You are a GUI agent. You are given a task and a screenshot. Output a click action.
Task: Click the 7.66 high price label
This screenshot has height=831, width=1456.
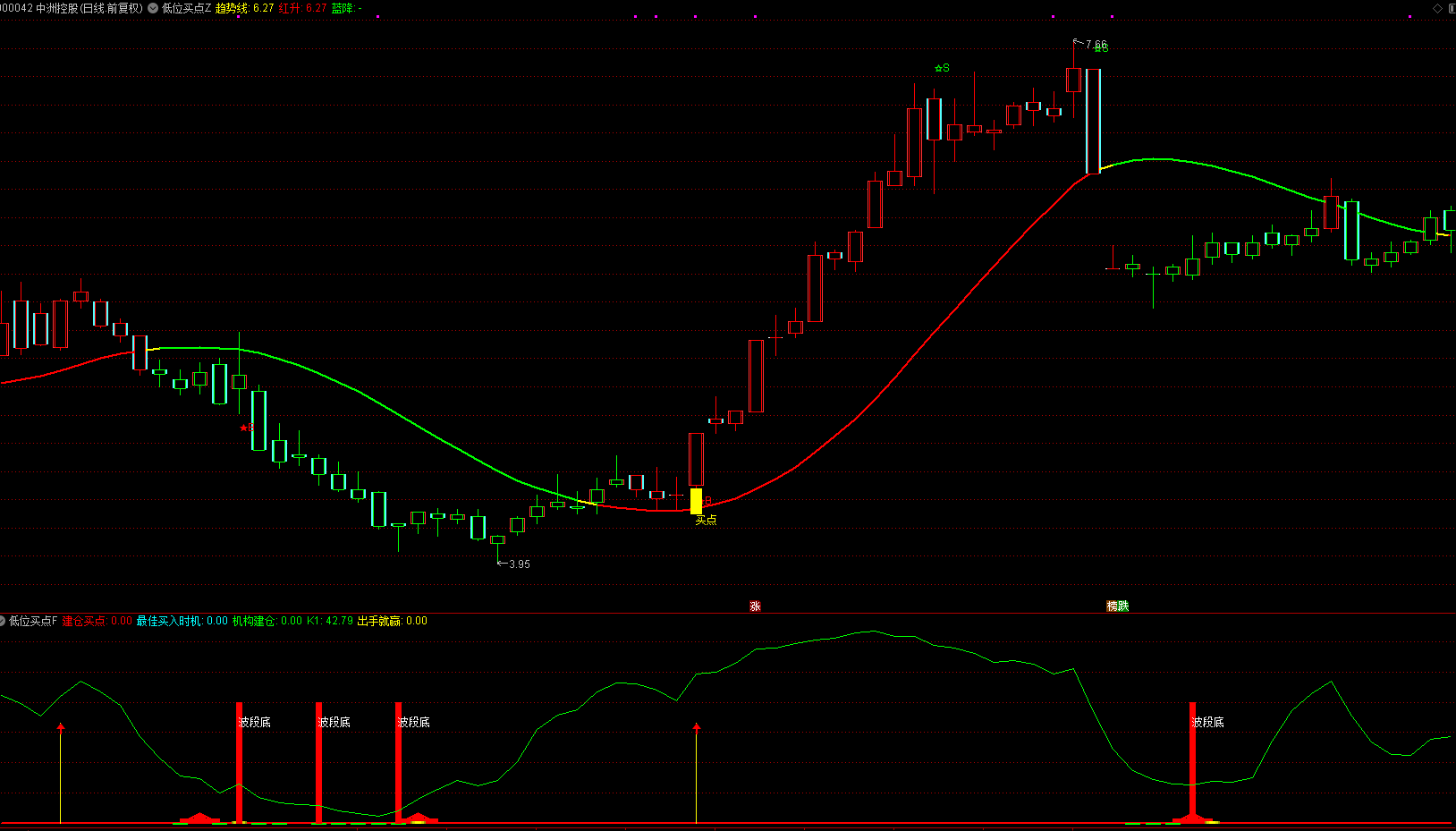[x=1096, y=44]
